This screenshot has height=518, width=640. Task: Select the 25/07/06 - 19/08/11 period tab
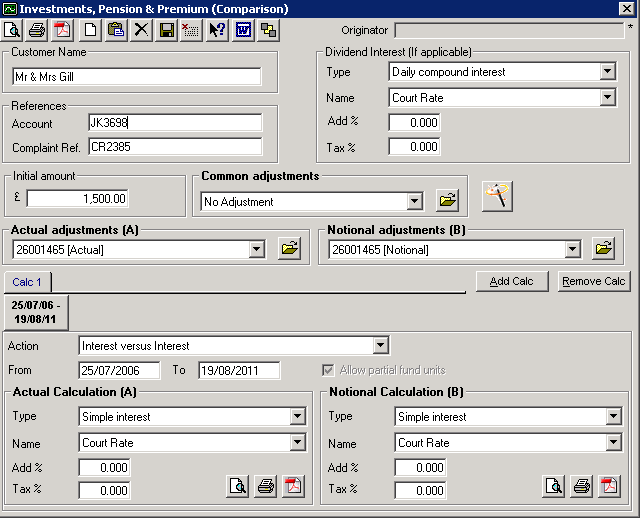[36, 312]
